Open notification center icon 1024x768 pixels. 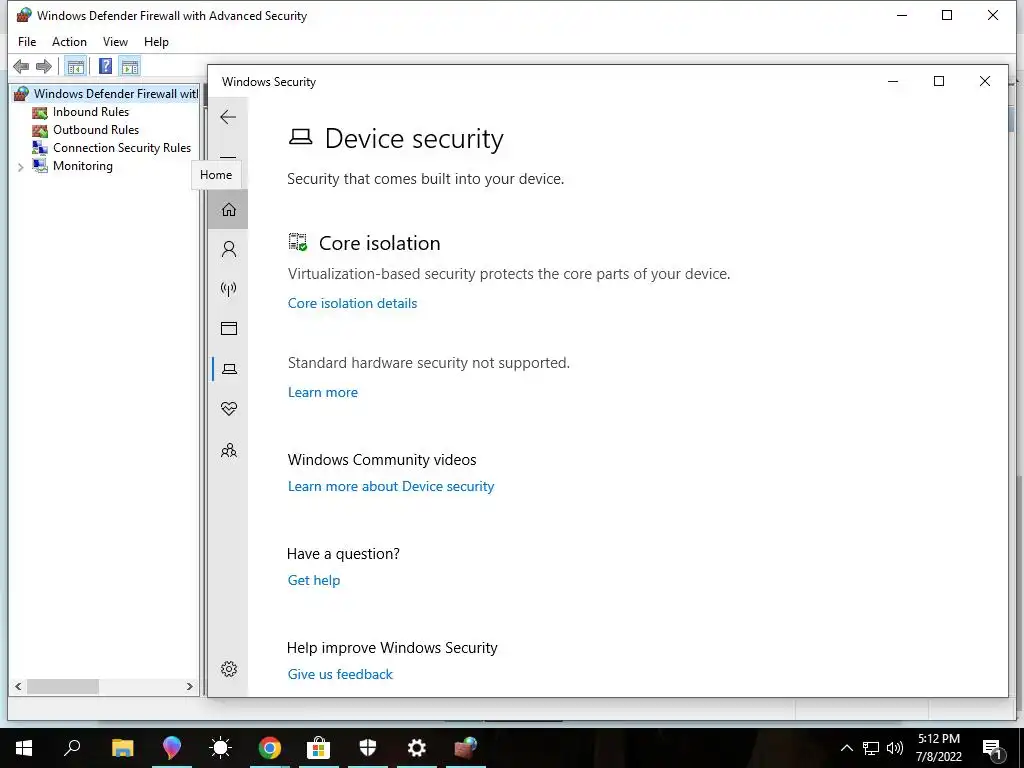[993, 748]
